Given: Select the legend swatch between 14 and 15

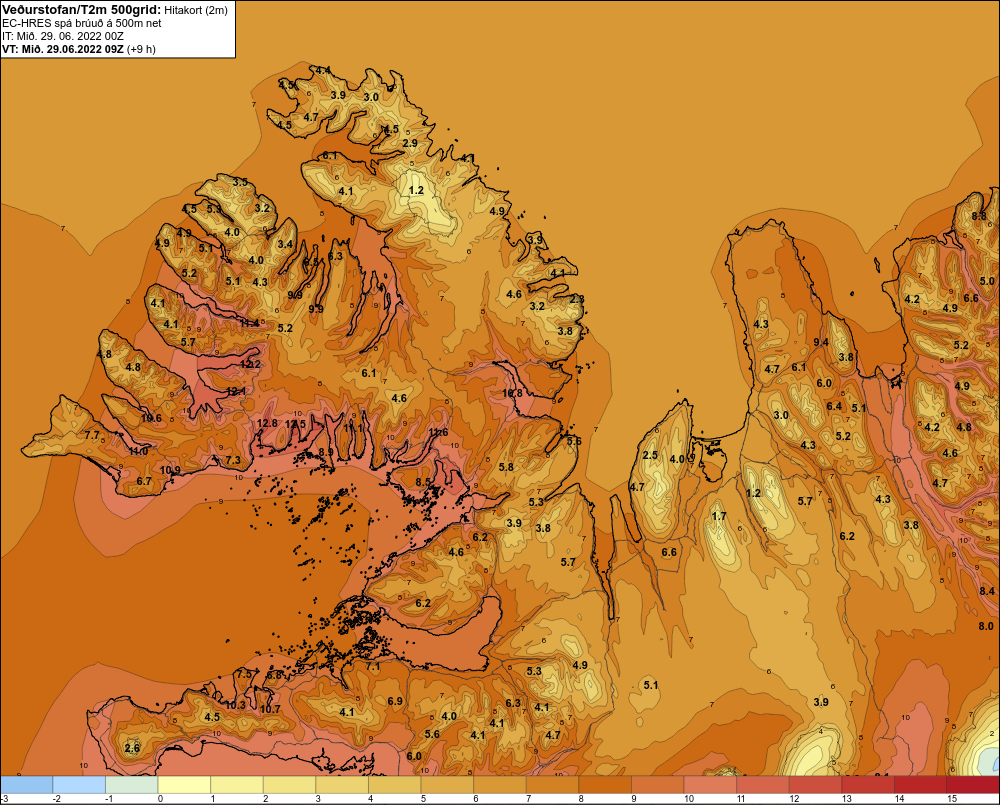Looking at the screenshot, I should tap(921, 785).
